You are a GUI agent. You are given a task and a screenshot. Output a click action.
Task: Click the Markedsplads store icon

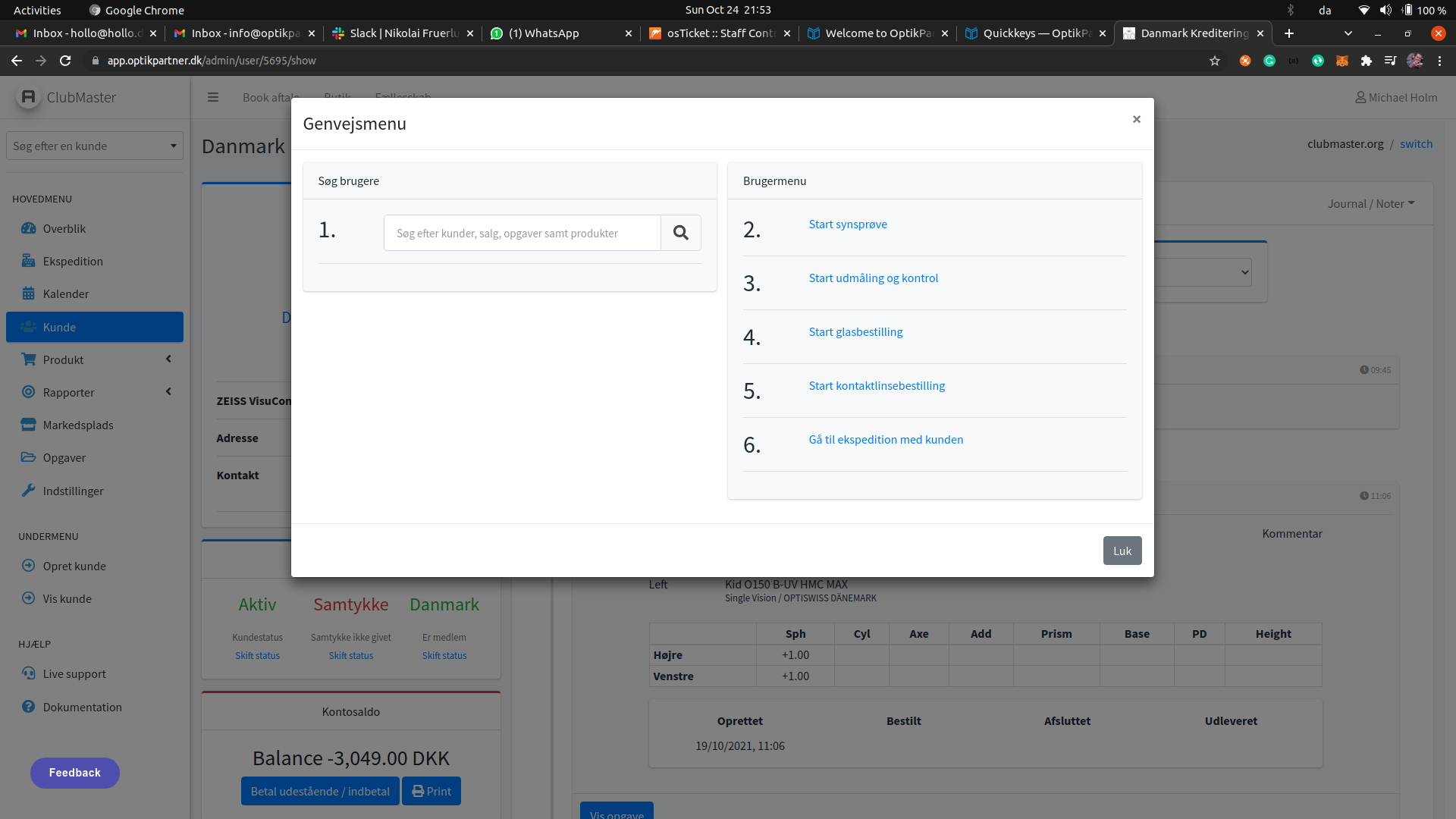pyautogui.click(x=29, y=425)
